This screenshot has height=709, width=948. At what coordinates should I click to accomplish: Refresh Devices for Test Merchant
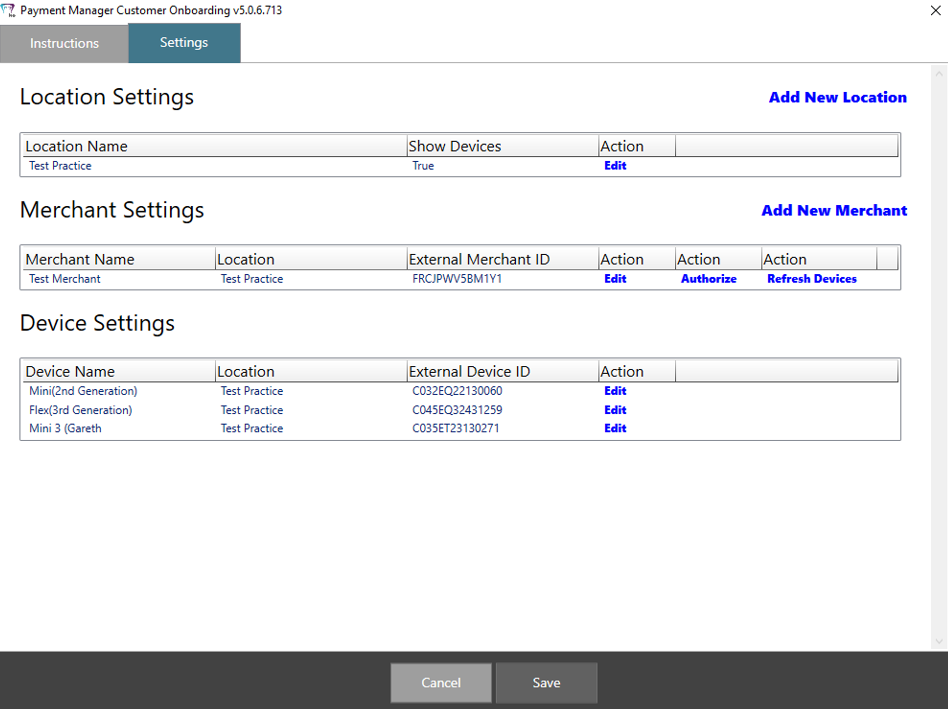coord(812,279)
